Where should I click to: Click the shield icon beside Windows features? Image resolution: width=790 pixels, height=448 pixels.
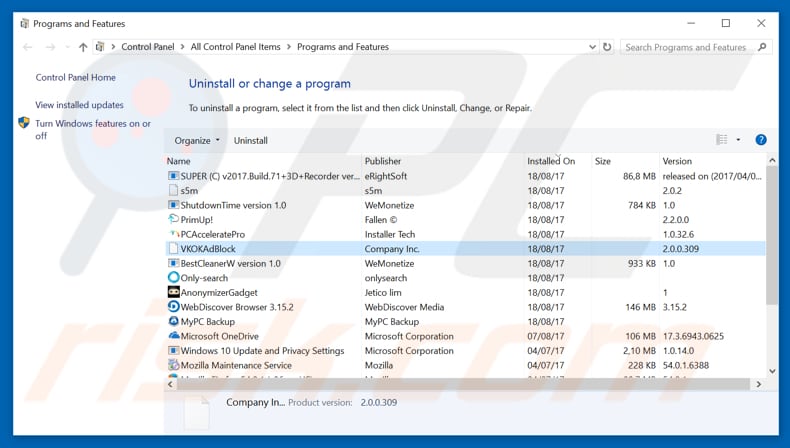point(24,122)
